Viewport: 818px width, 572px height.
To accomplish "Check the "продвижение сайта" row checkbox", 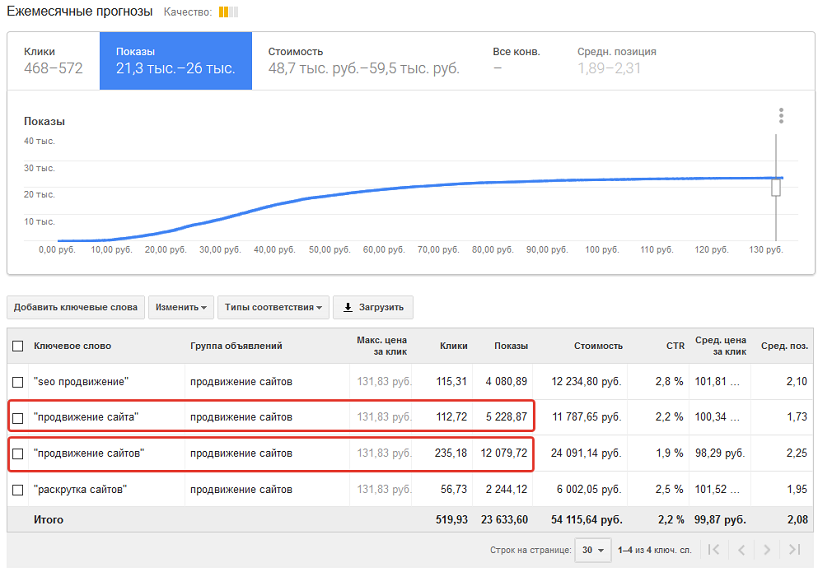I will coord(18,418).
